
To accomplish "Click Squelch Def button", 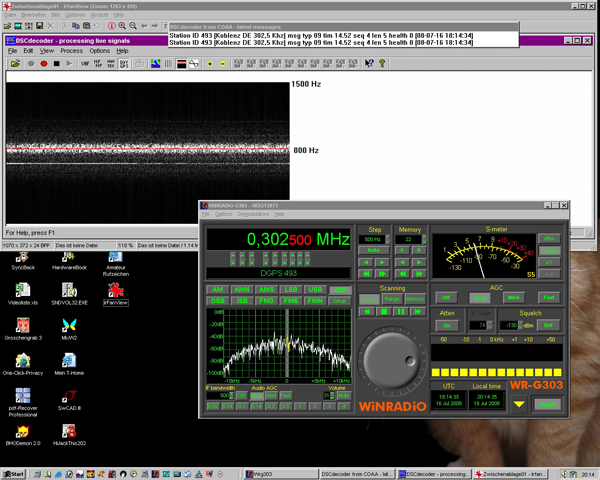I will click(x=548, y=325).
